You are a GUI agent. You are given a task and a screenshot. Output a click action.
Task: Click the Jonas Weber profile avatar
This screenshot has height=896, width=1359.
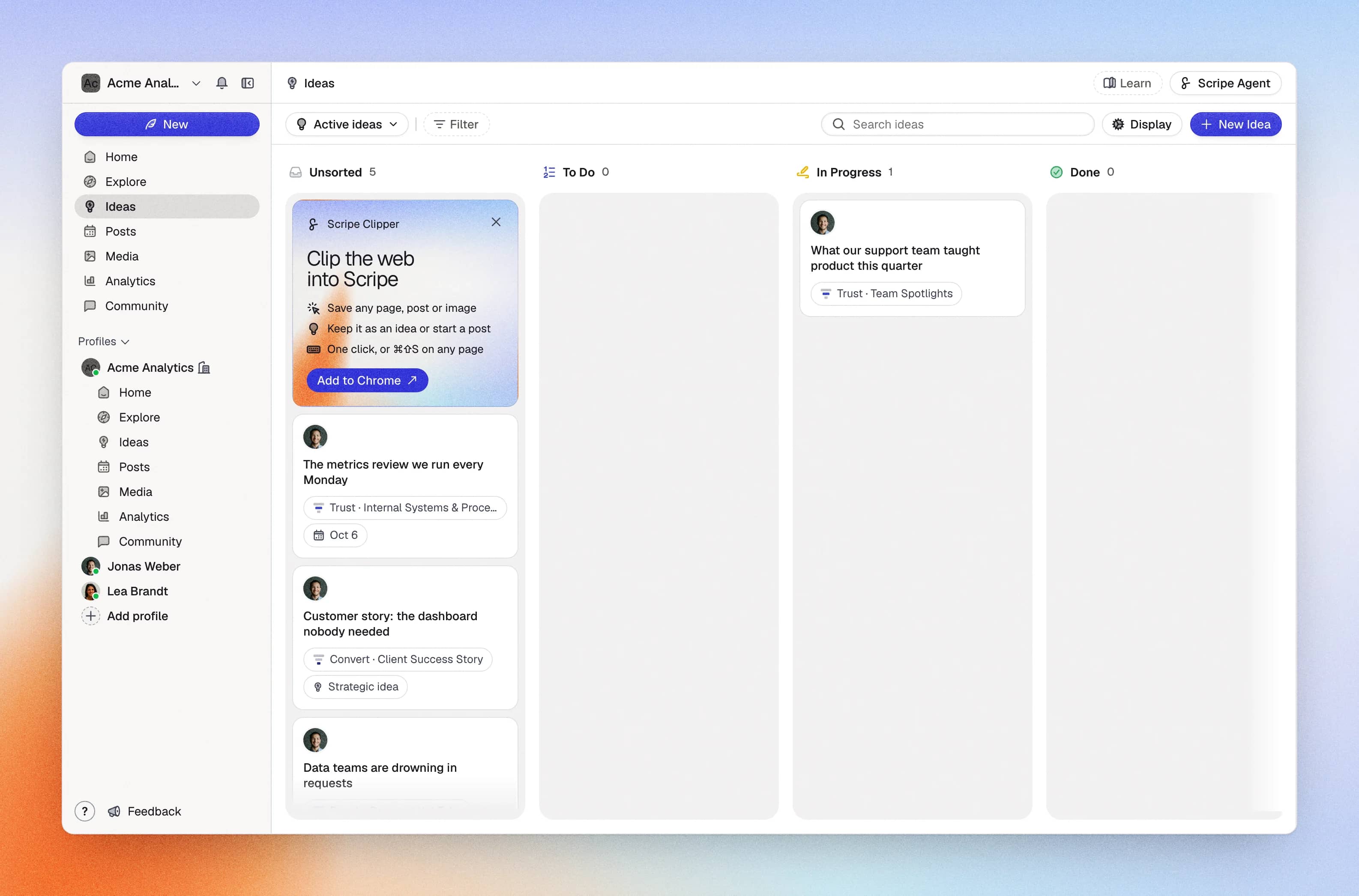tap(90, 566)
